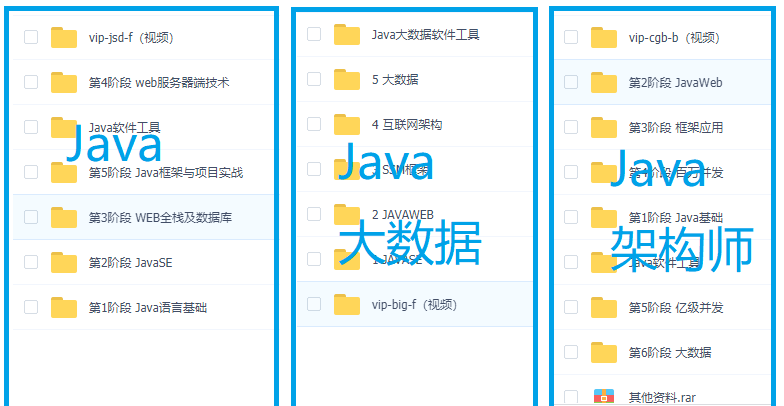Click the text 2 JAVAWEB
This screenshot has width=784, height=406.
pos(402,214)
